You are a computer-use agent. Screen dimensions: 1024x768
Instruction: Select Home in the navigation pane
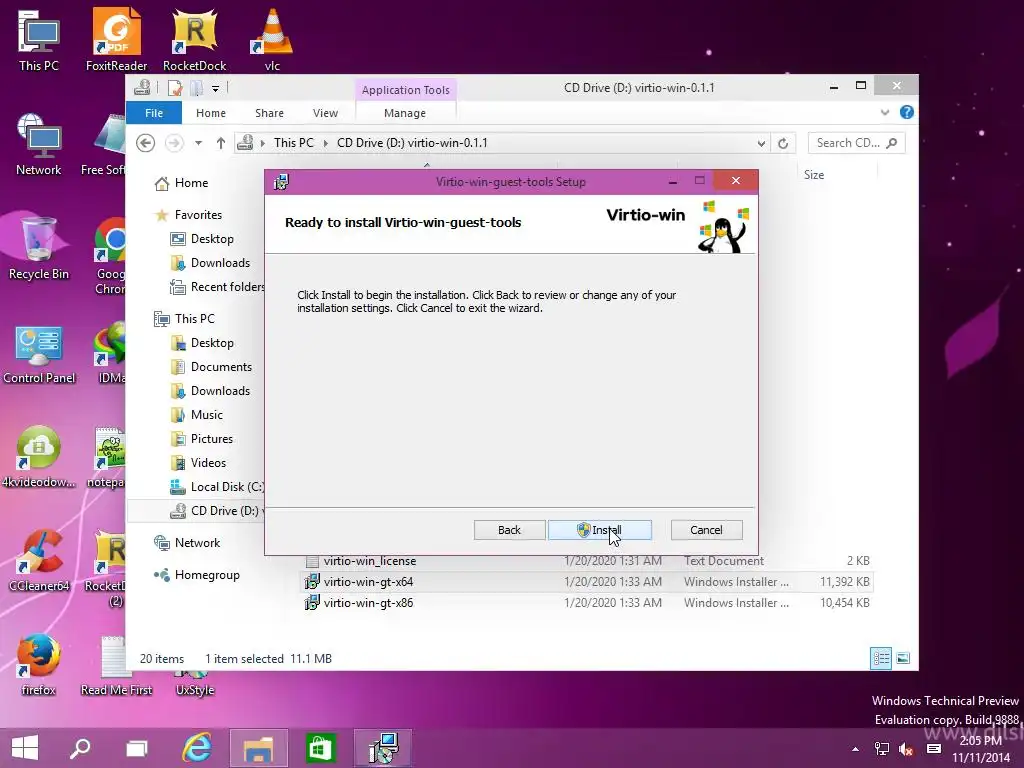pos(191,183)
